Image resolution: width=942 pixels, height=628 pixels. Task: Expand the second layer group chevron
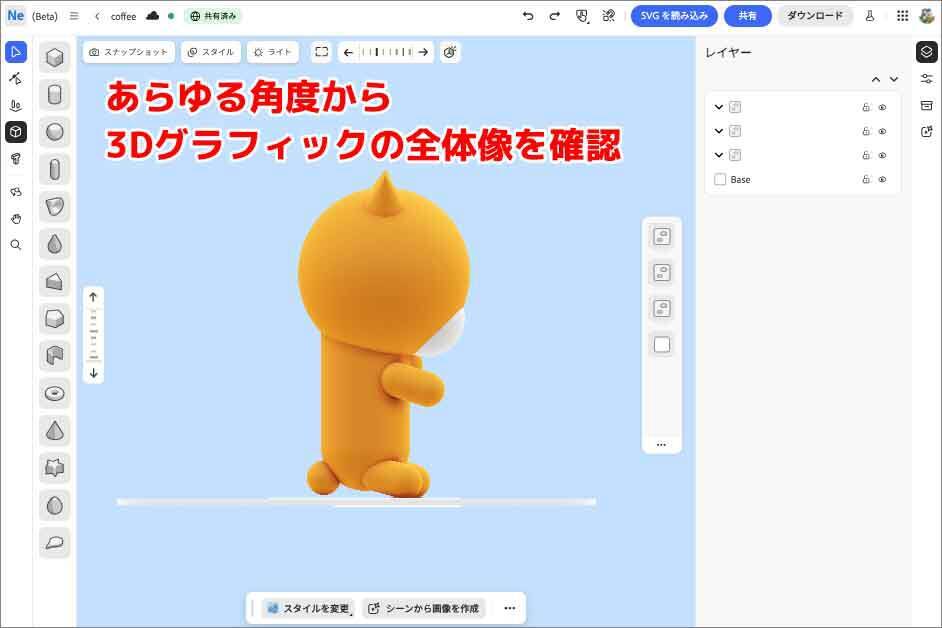719,131
